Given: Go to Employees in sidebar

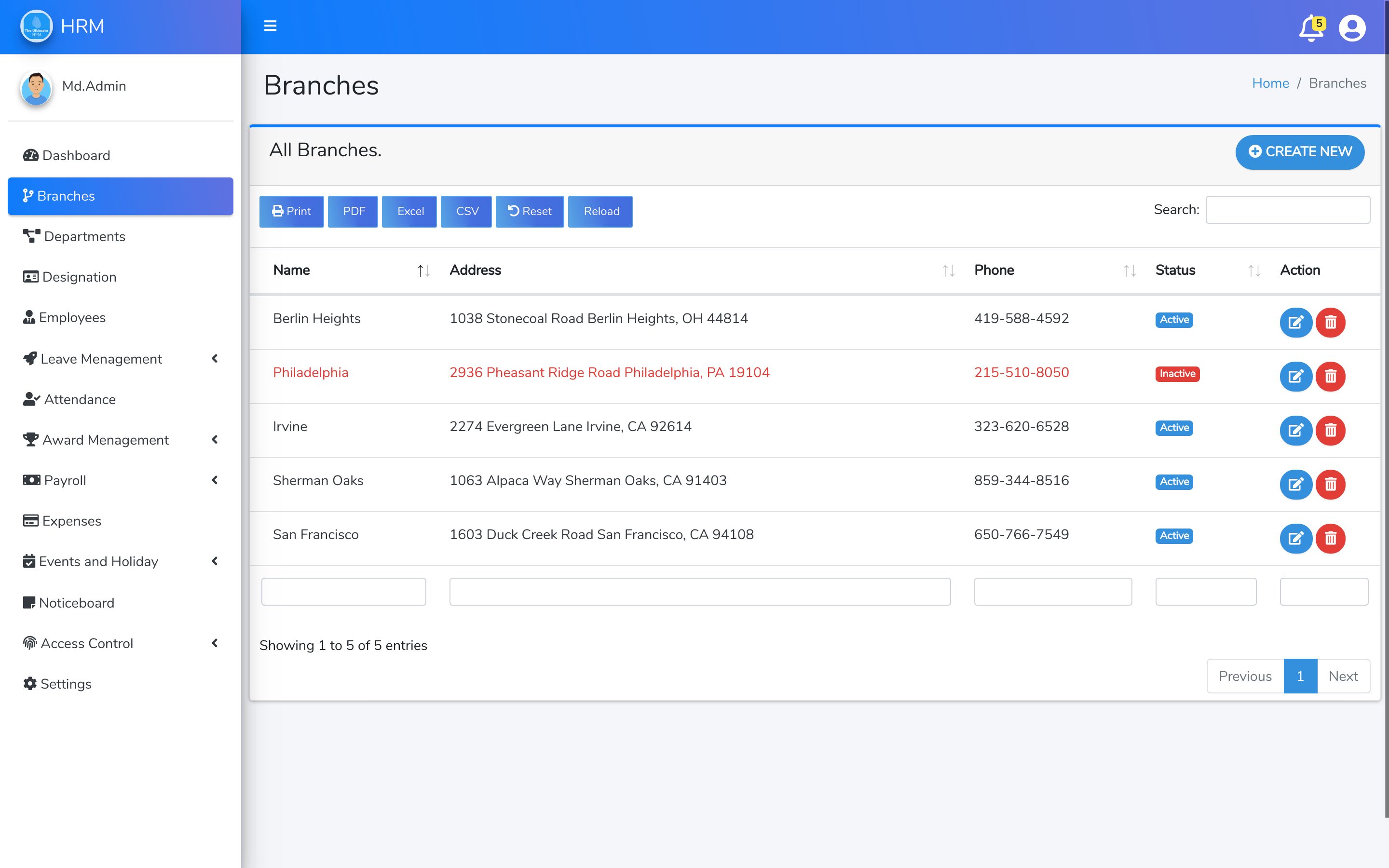Looking at the screenshot, I should tap(72, 317).
